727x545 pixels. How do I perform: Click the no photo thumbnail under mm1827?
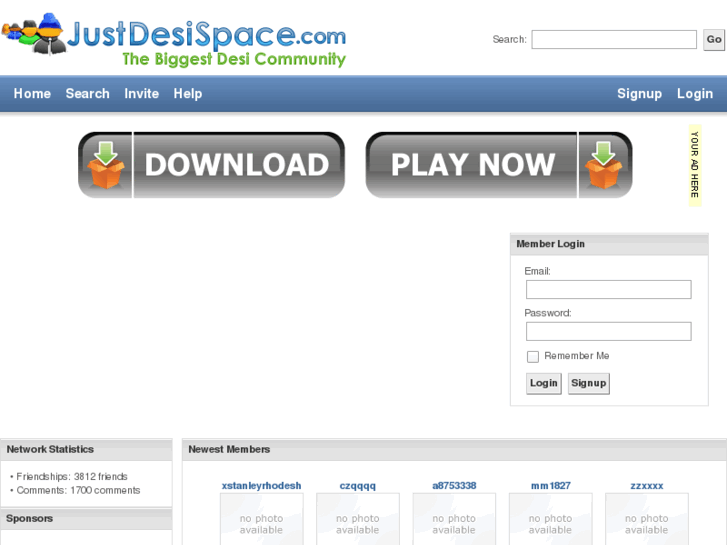[x=550, y=519]
